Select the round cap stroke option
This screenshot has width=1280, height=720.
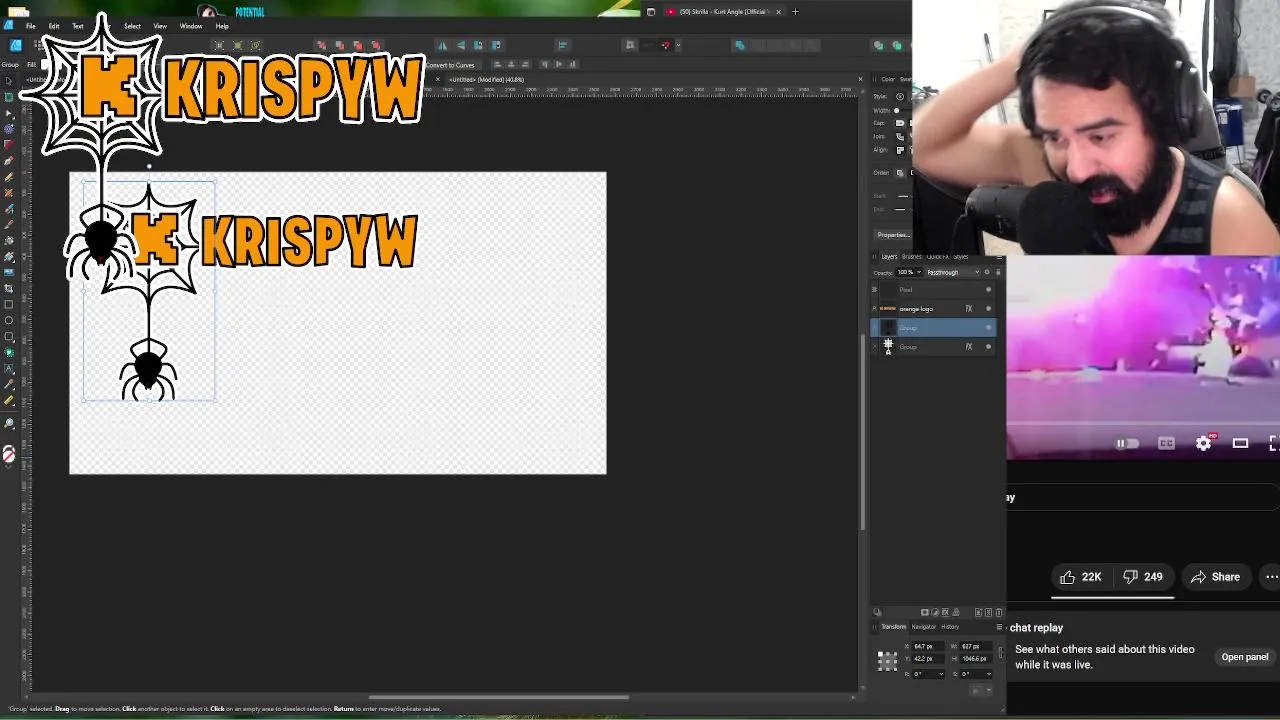[899, 123]
